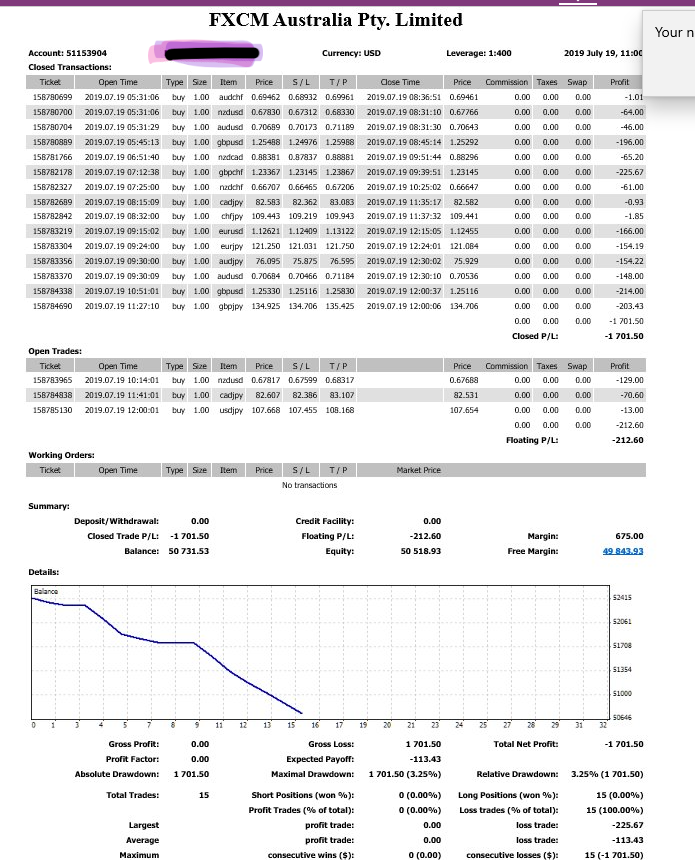
Task: Click the No transactions text
Action: [x=309, y=485]
